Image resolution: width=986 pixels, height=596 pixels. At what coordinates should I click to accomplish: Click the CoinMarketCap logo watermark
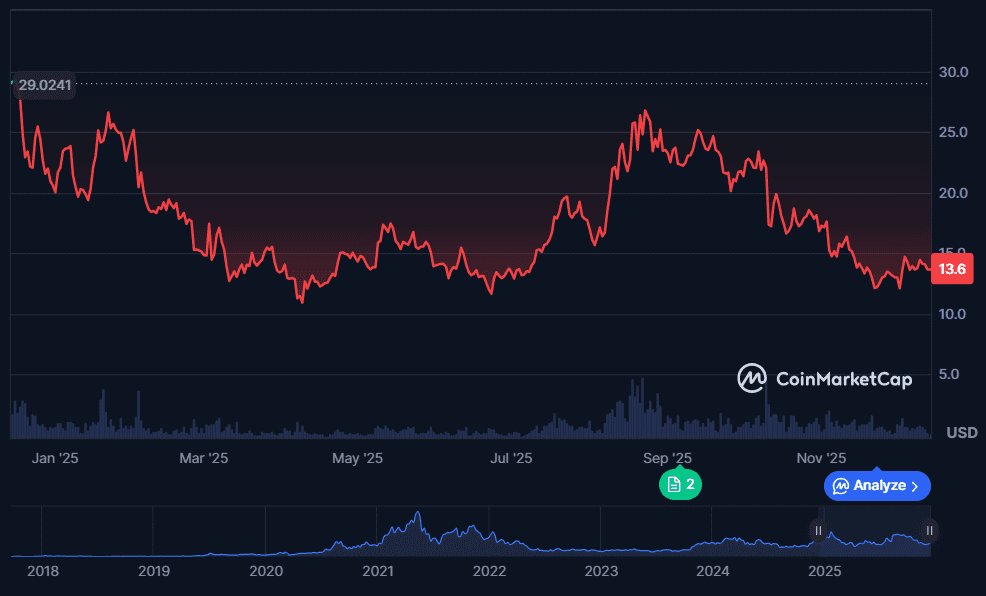click(825, 378)
